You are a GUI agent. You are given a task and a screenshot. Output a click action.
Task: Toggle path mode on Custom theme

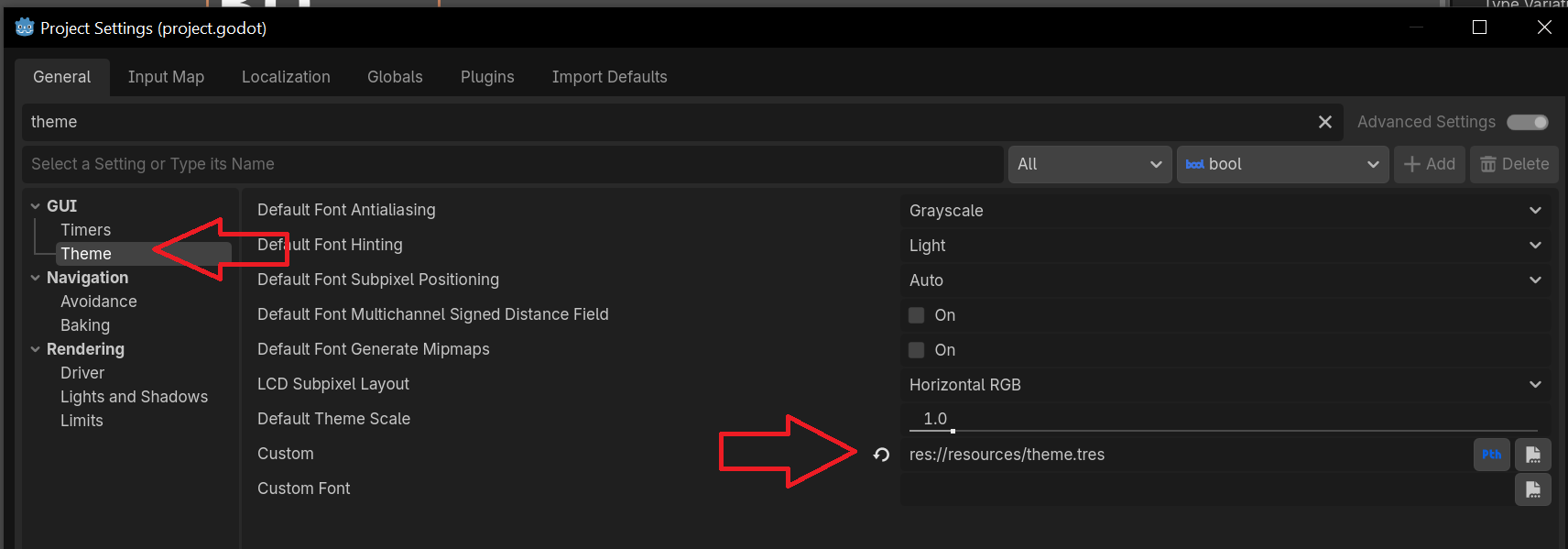click(x=1491, y=455)
